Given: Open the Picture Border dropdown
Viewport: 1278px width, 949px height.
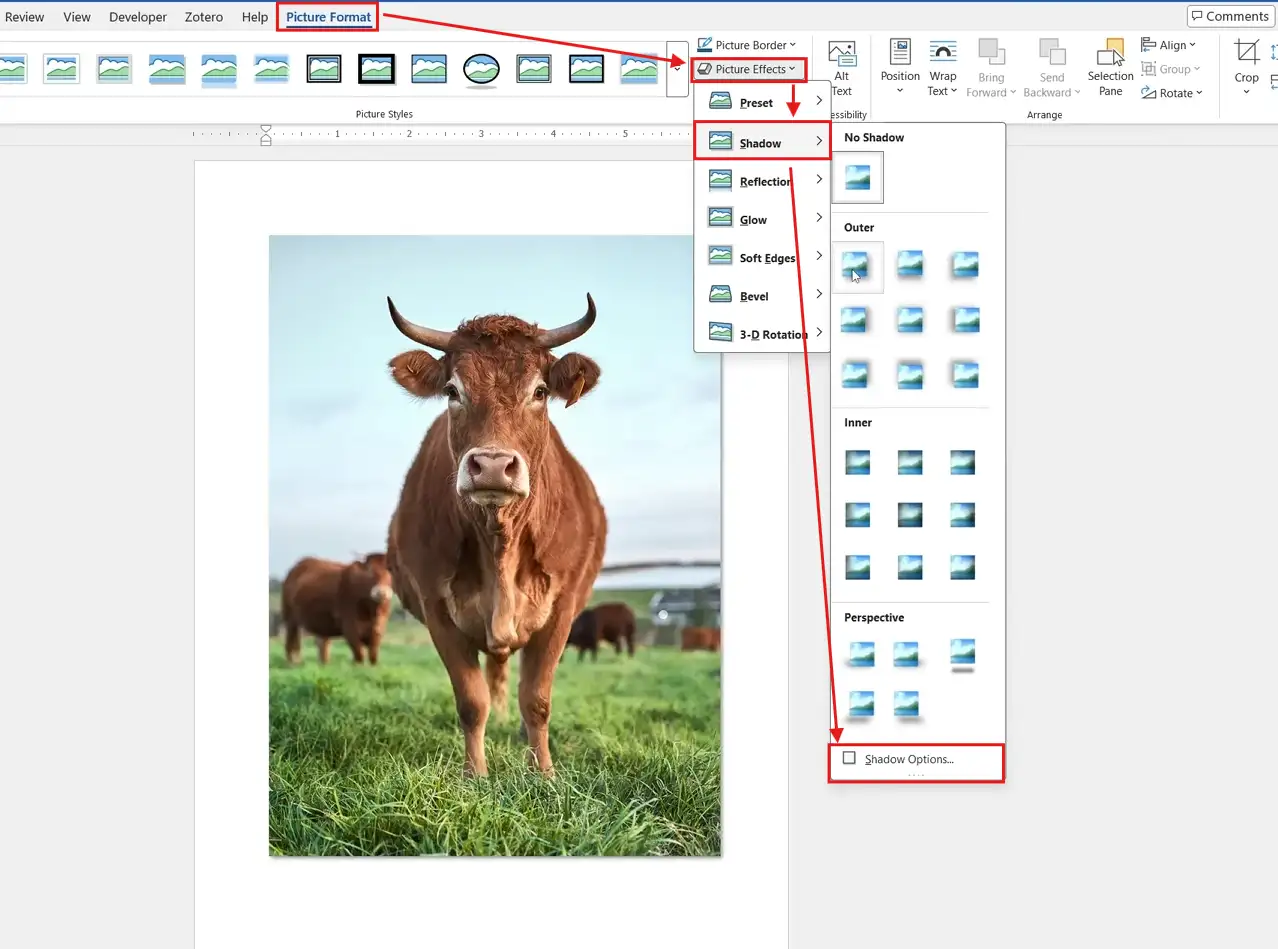Looking at the screenshot, I should point(747,45).
